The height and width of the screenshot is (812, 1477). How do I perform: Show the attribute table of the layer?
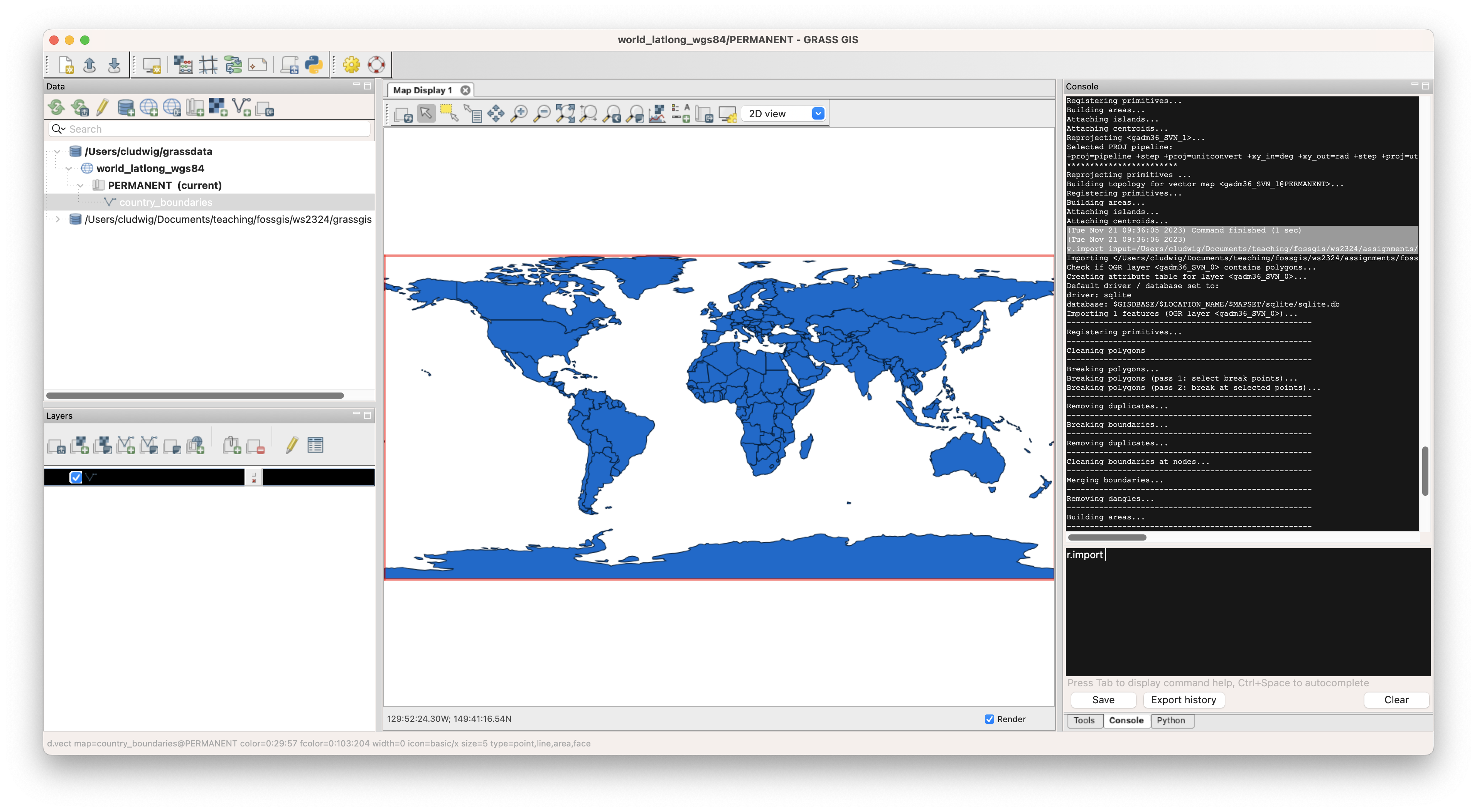[315, 445]
